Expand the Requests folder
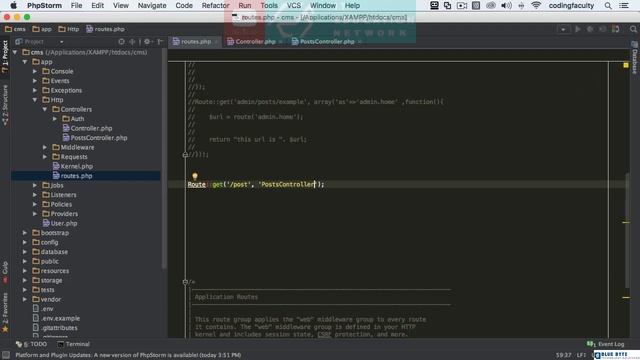Viewport: 640px width, 360px height. [x=45, y=157]
